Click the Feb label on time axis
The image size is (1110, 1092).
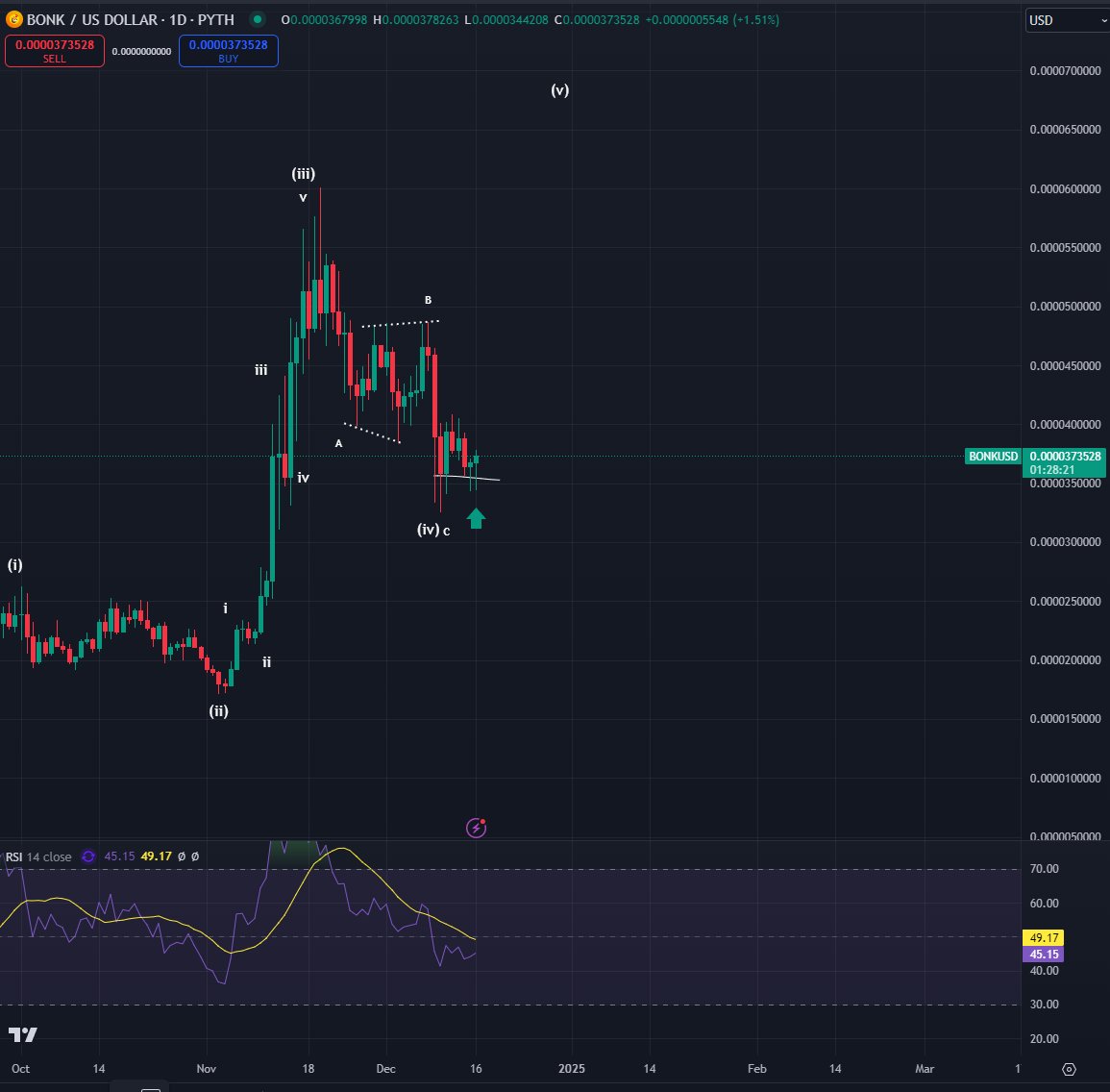(756, 1069)
